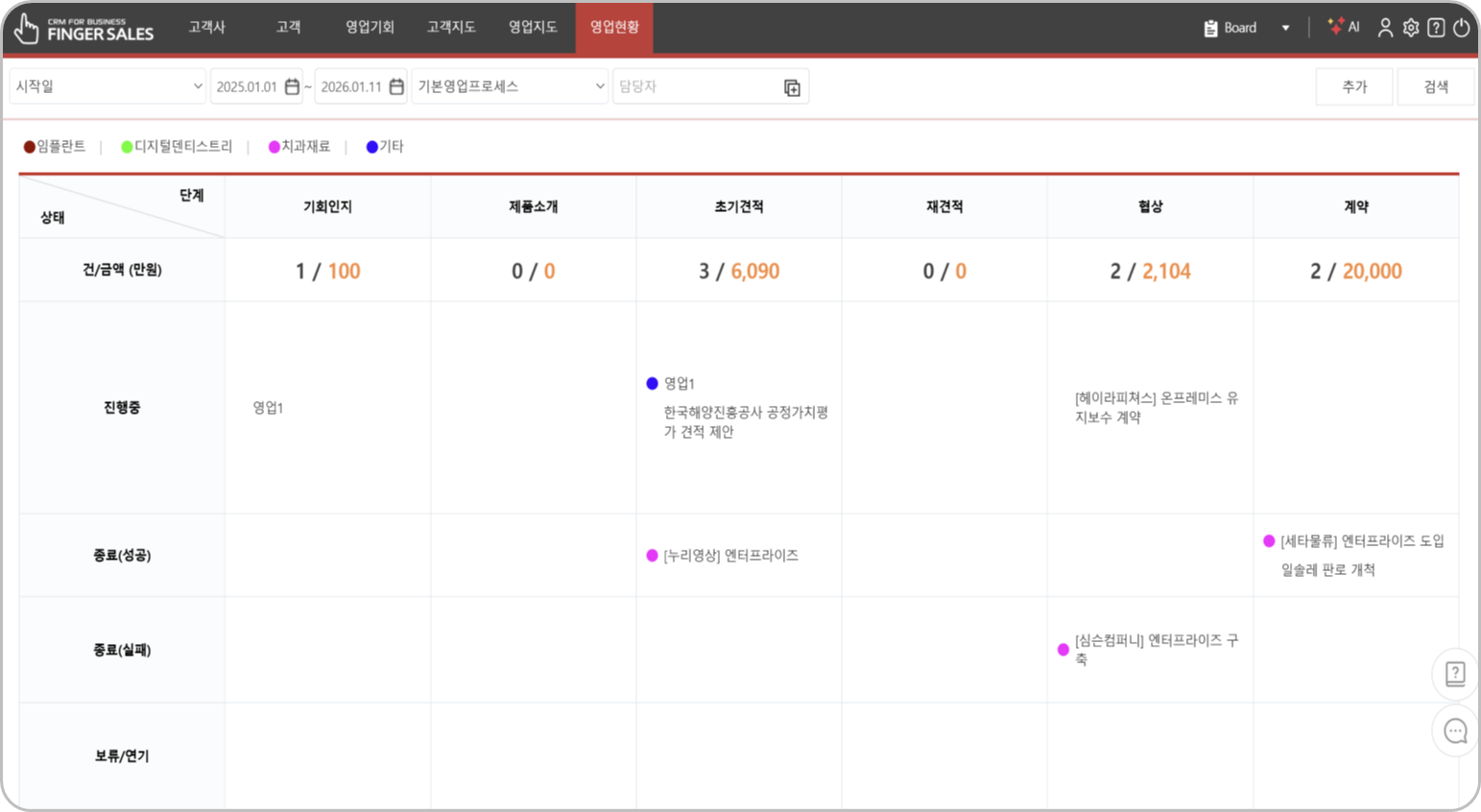Open the user profile icon
Viewport: 1481px width, 812px height.
pos(1385,28)
